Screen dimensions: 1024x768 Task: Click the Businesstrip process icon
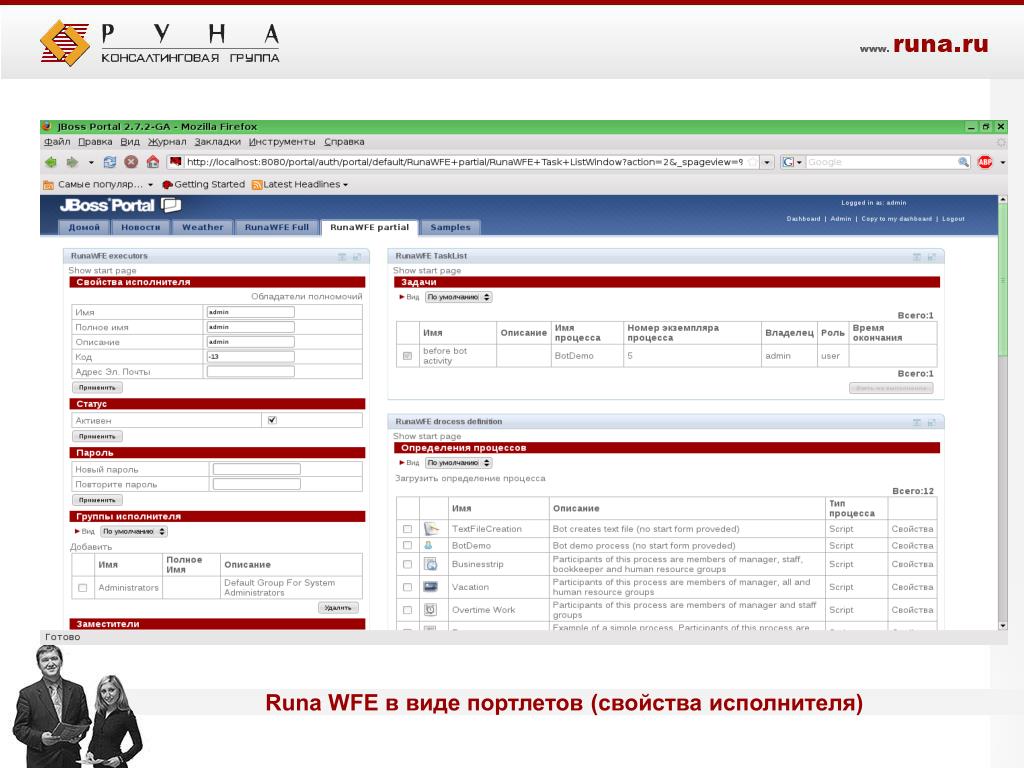(x=430, y=564)
